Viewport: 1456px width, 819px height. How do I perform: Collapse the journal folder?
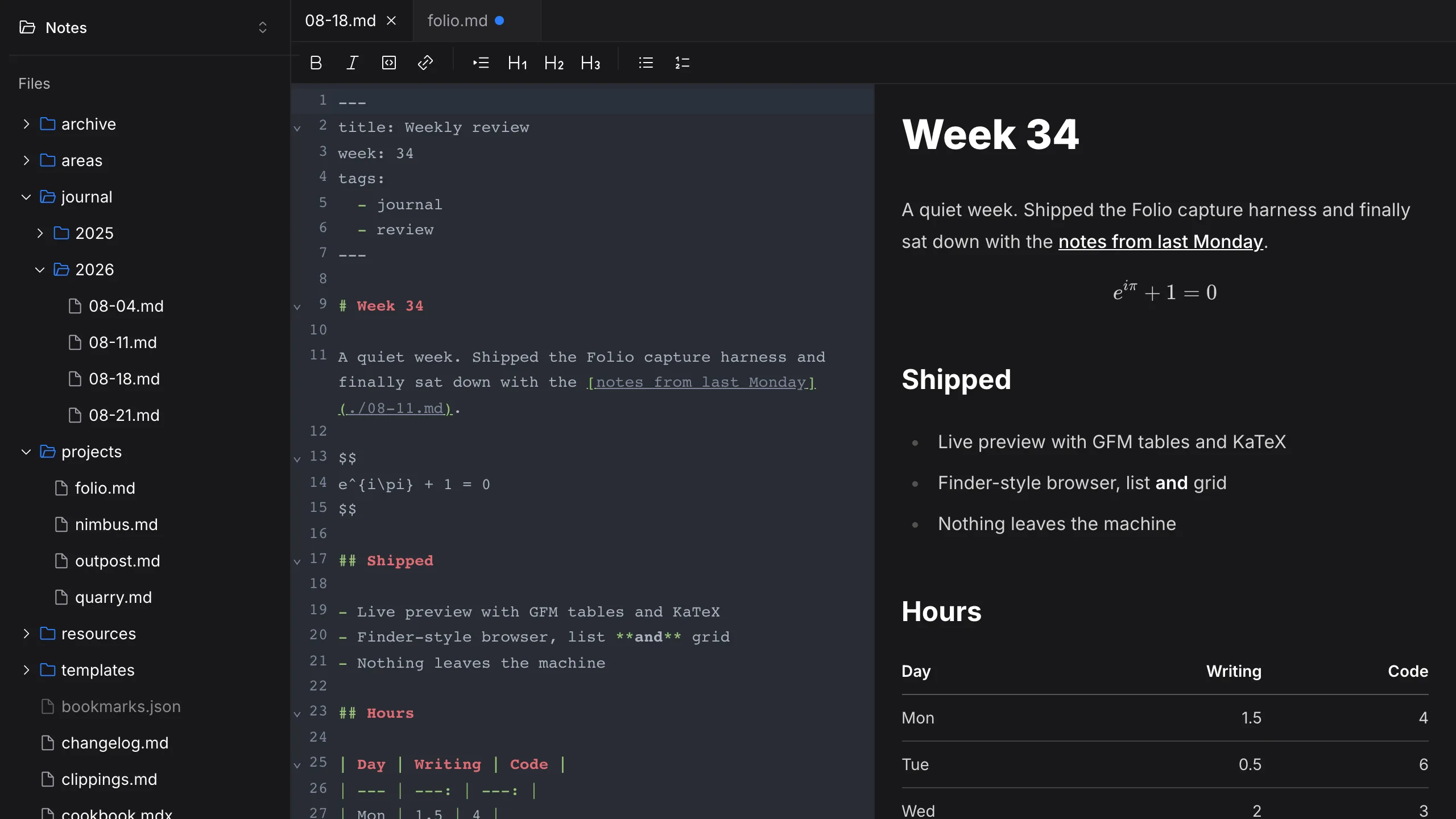[26, 197]
